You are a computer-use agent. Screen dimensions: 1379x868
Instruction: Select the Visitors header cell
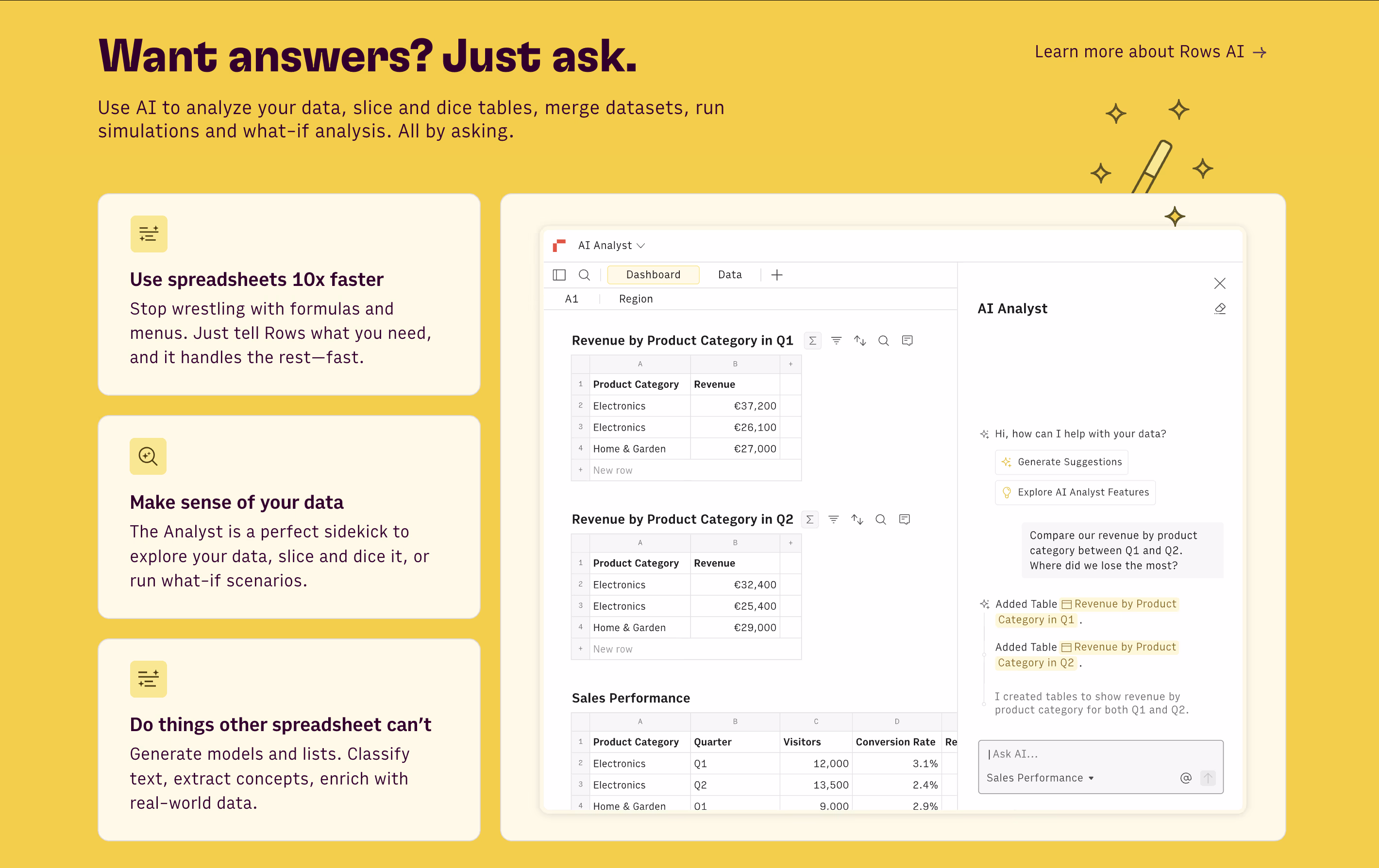pos(816,742)
